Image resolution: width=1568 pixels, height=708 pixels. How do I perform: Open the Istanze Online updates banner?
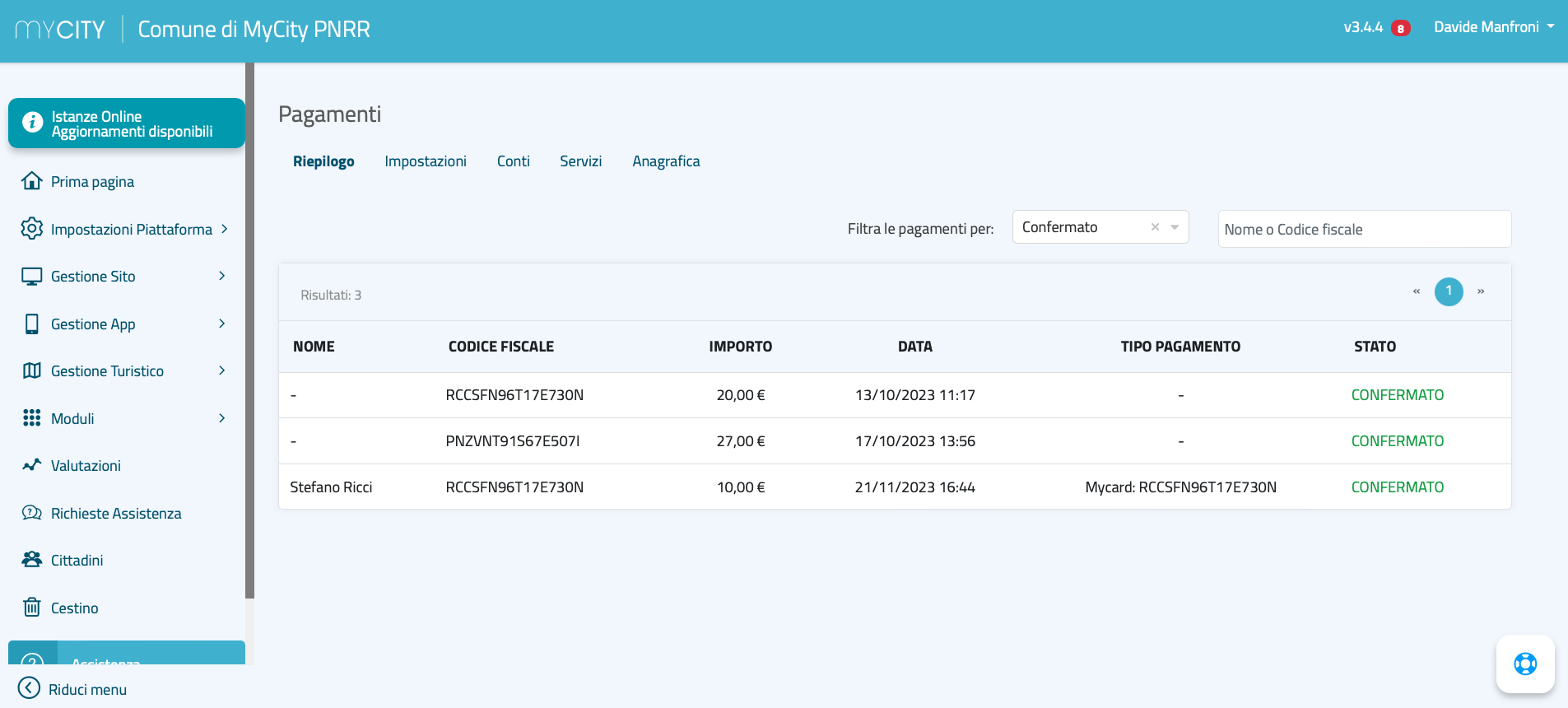(127, 123)
